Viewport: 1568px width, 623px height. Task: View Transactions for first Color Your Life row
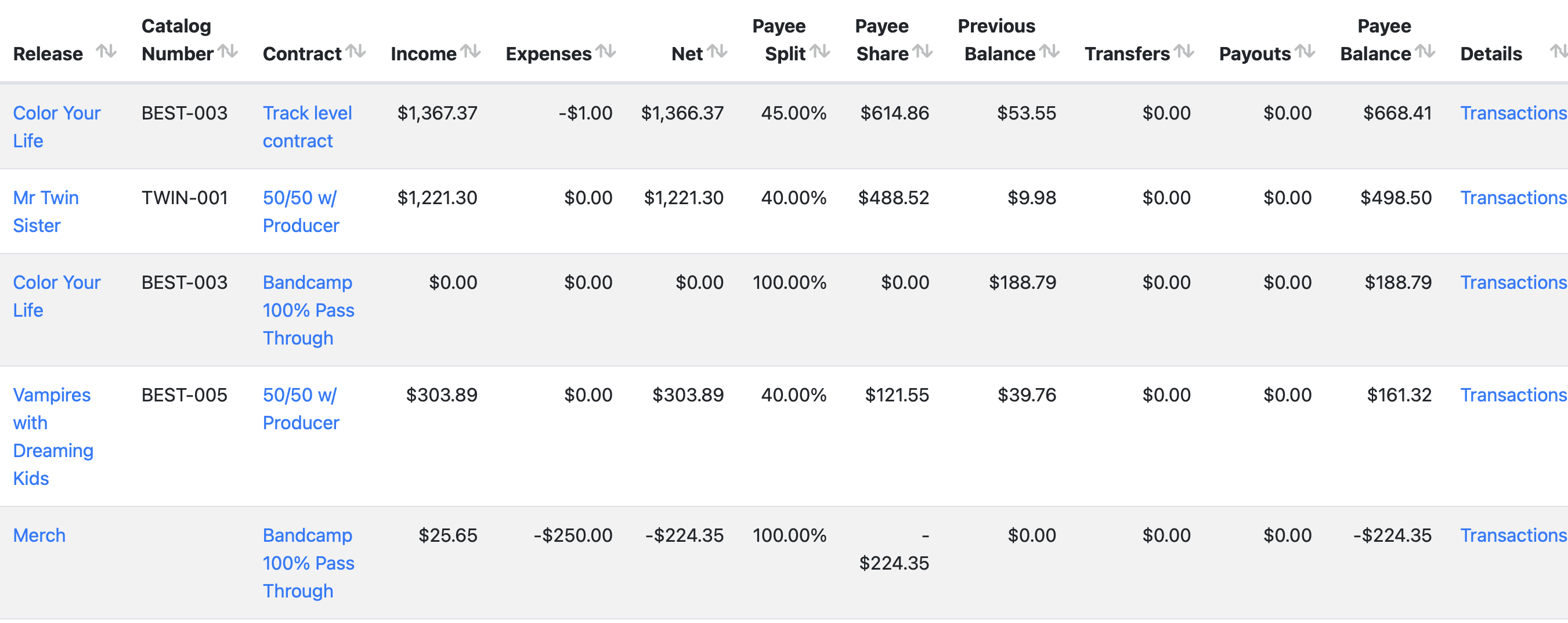coord(1513,113)
